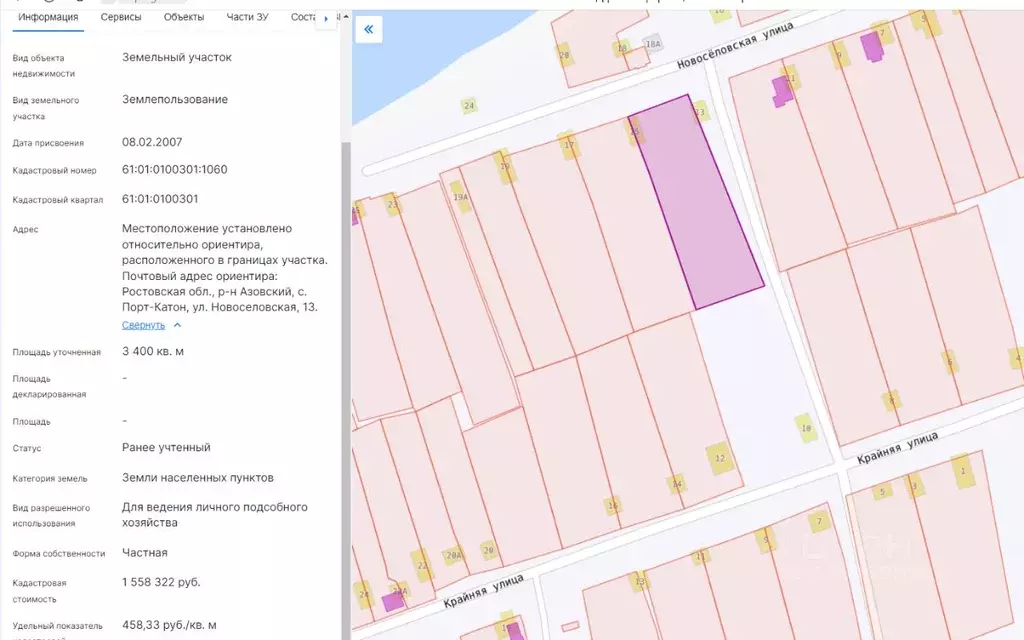Click the Новосёловская улица street label
The image size is (1024, 640).
pyautogui.click(x=735, y=44)
